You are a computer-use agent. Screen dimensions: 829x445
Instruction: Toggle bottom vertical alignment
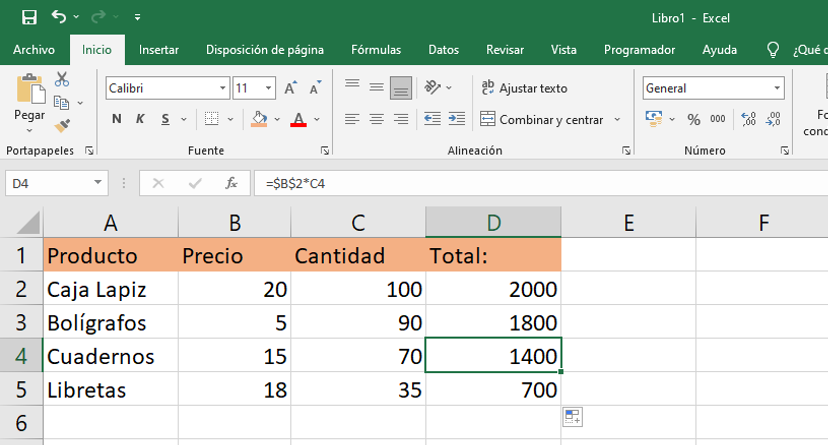[401, 88]
